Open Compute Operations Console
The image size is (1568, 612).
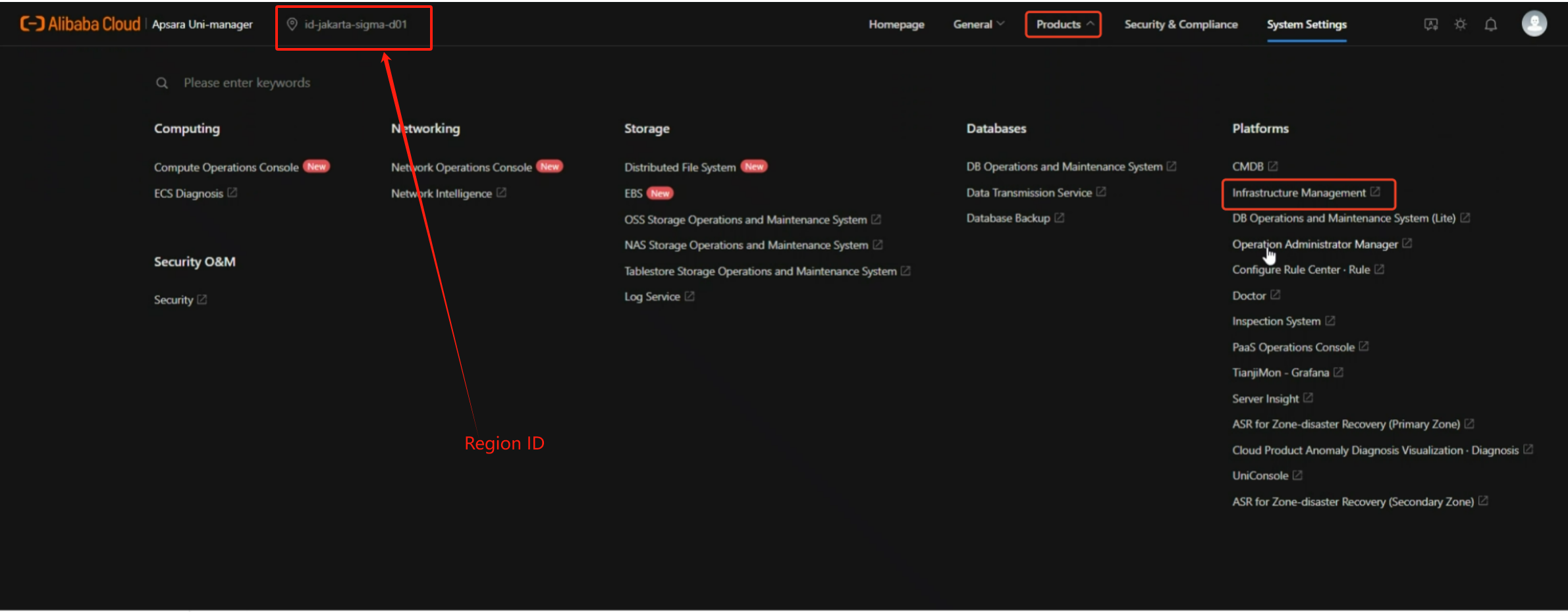coord(226,167)
